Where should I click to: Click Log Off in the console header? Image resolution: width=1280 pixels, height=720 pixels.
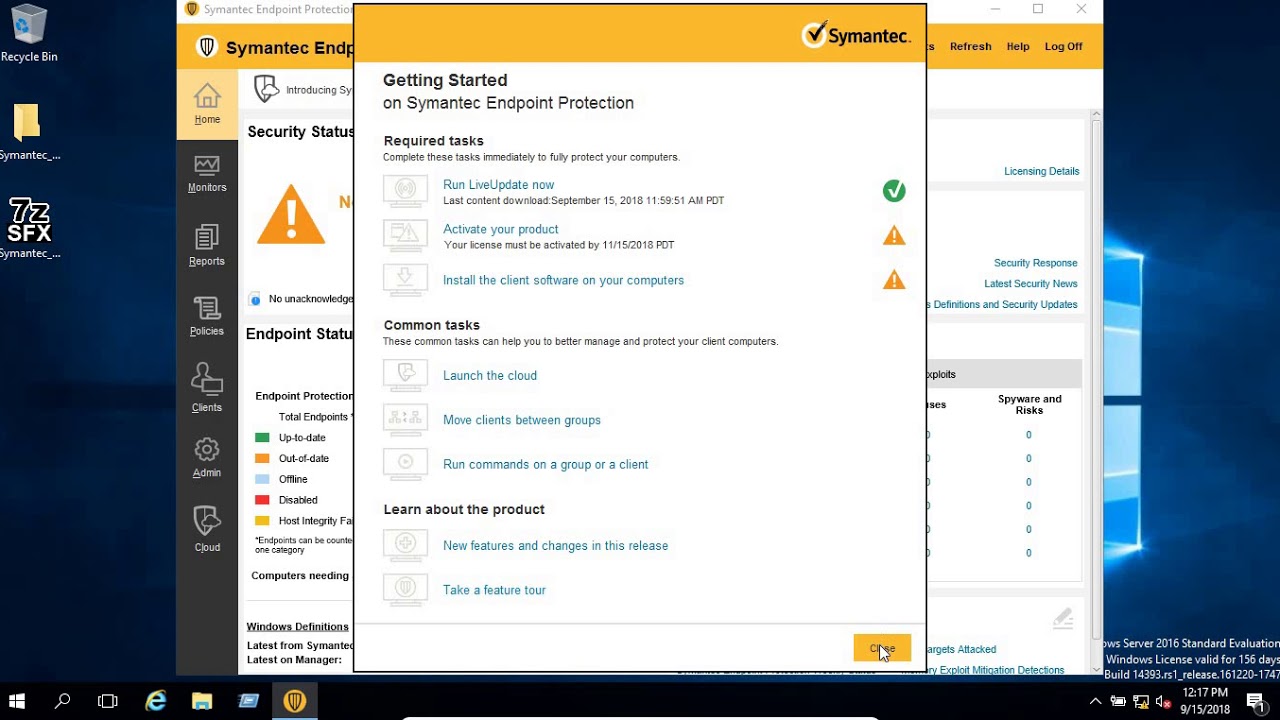(1063, 47)
